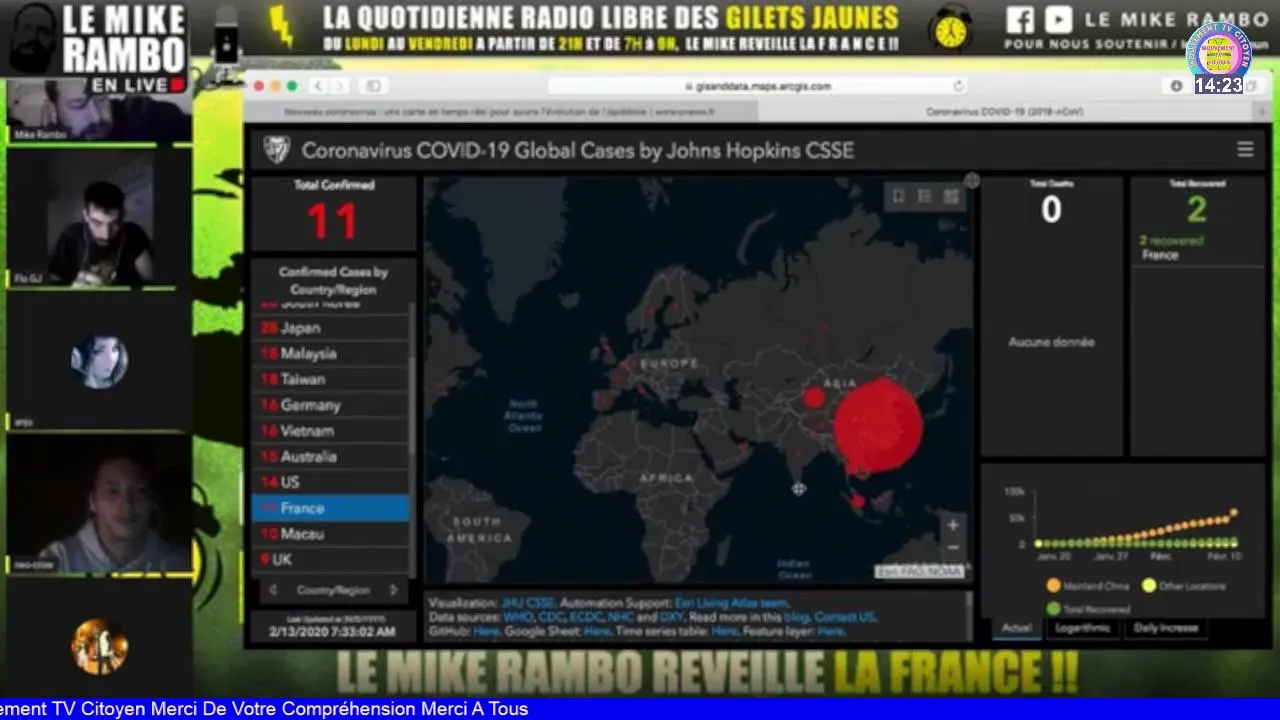Click Safari's back navigation arrow
Image resolution: width=1280 pixels, height=720 pixels.
click(319, 86)
